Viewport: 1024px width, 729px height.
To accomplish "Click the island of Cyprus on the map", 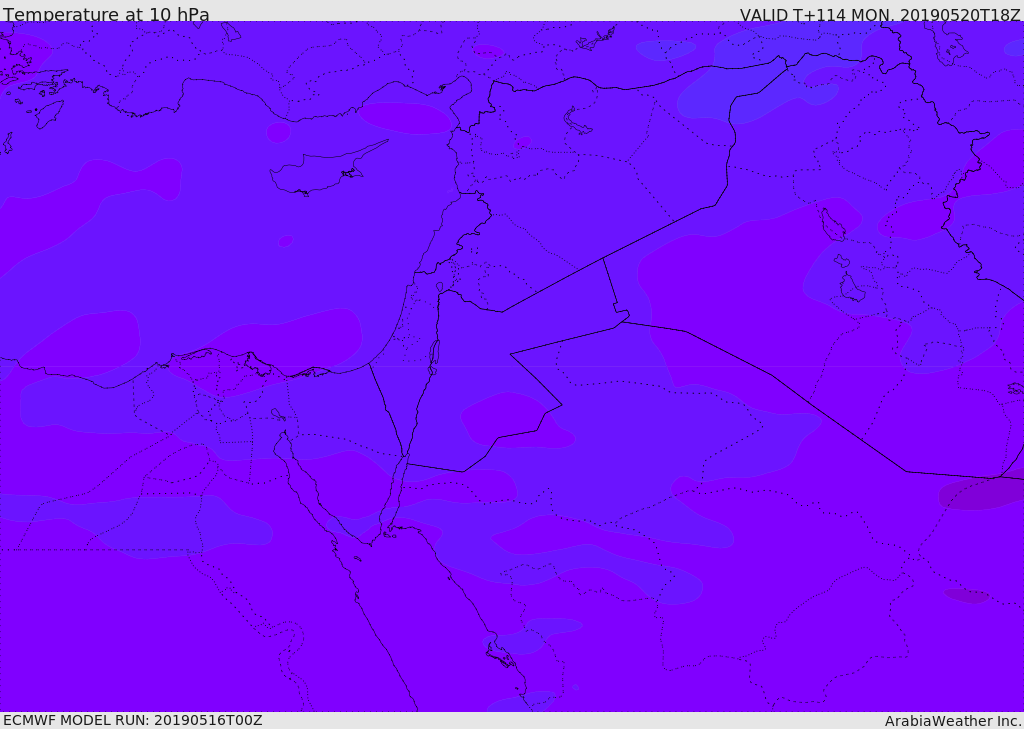I will [x=320, y=170].
